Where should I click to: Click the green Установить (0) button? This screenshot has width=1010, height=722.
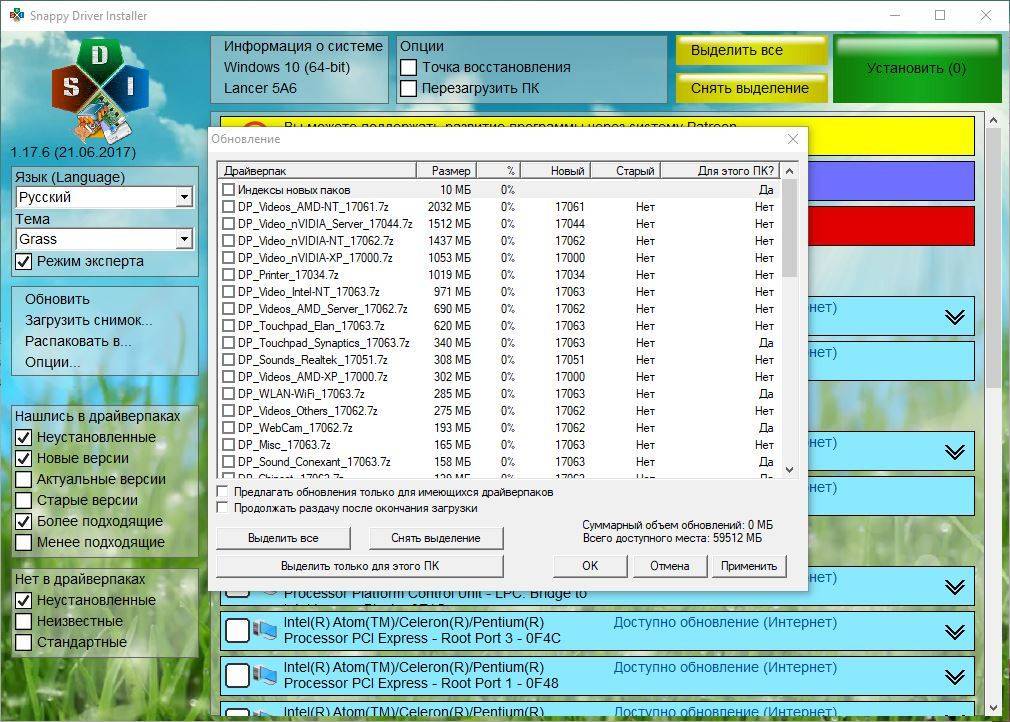point(917,69)
